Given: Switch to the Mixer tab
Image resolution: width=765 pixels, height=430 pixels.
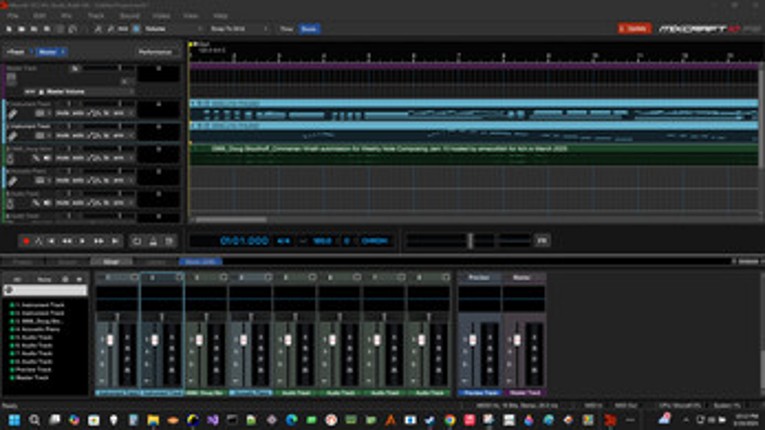Looking at the screenshot, I should (111, 262).
